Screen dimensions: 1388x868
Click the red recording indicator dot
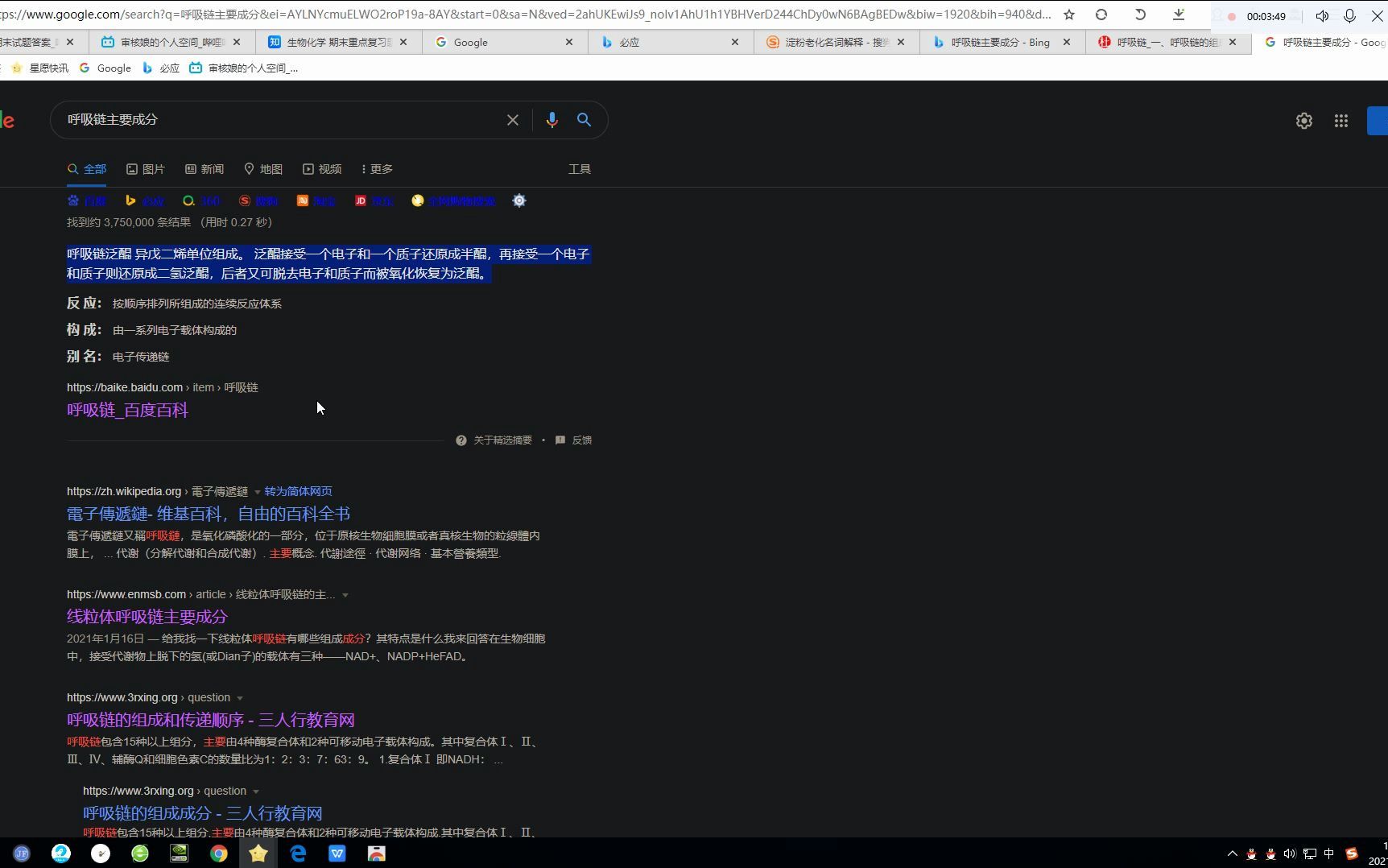pyautogui.click(x=1232, y=16)
